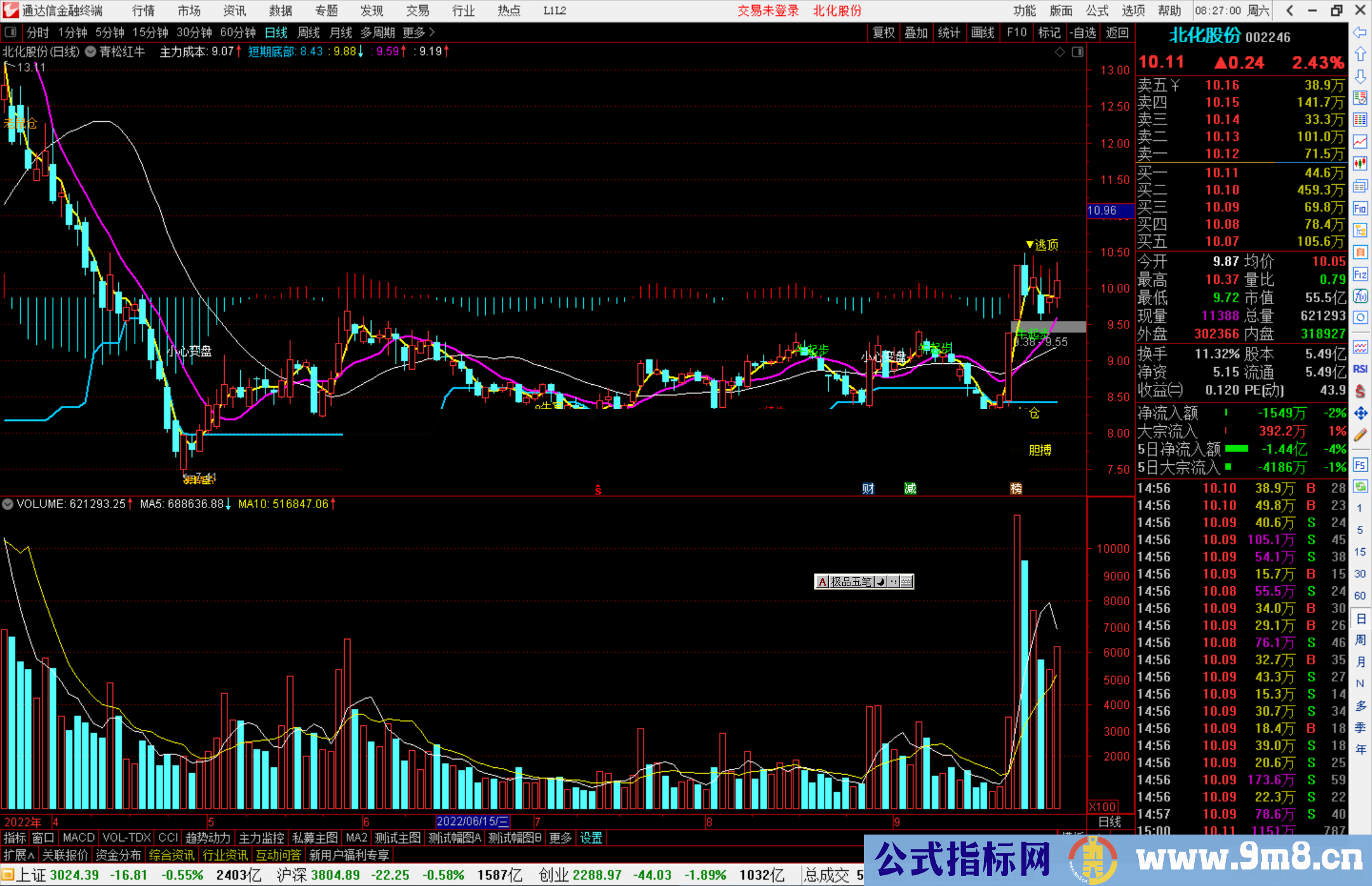The width and height of the screenshot is (1372, 886).
Task: Click the four-way move arrows icon
Action: [1360, 413]
